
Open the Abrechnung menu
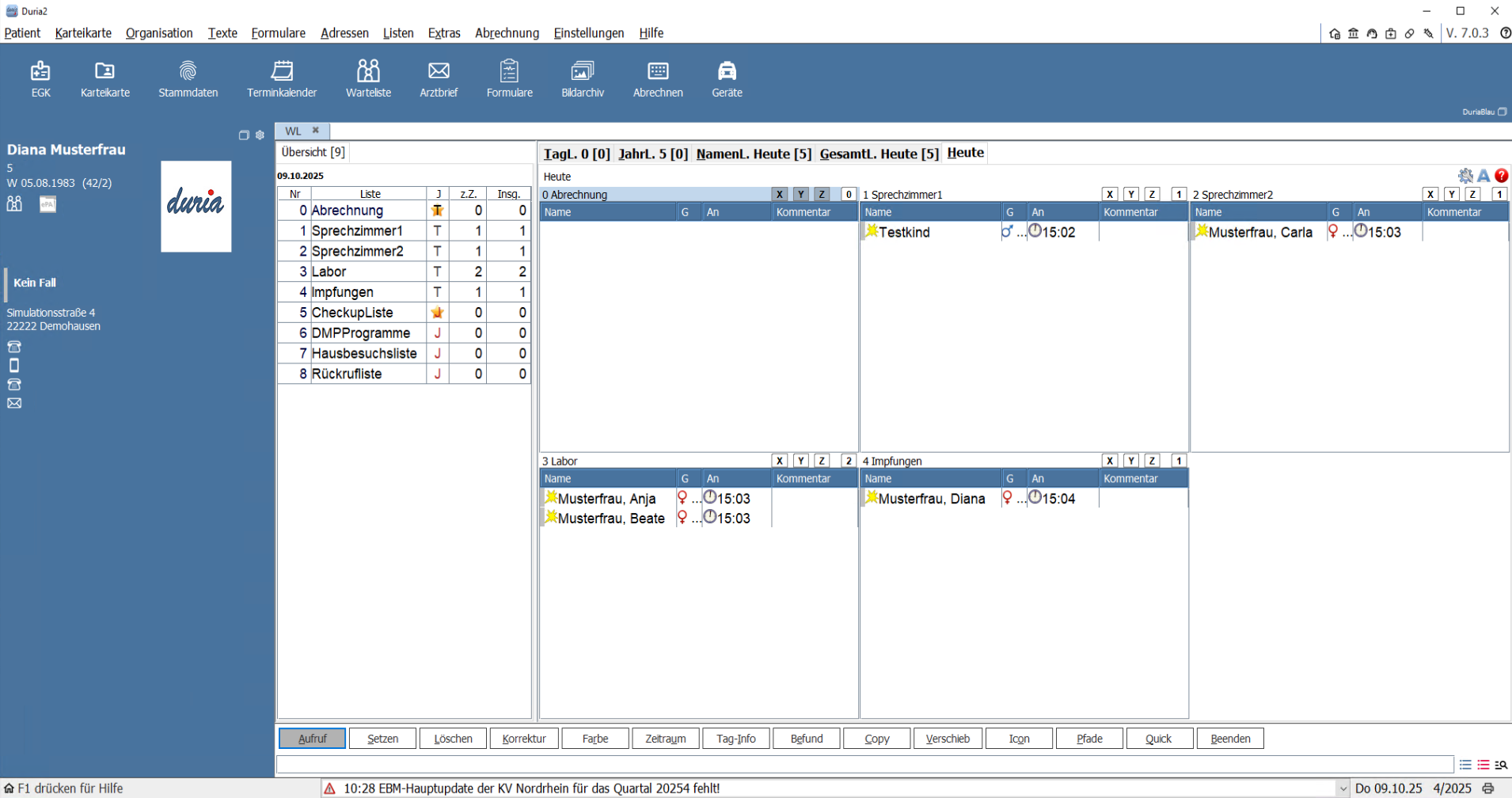507,33
